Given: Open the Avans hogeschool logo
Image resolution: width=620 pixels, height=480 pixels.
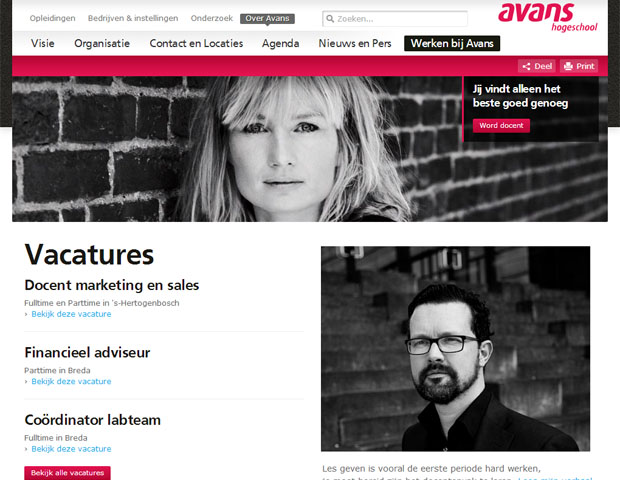Looking at the screenshot, I should click(x=548, y=18).
